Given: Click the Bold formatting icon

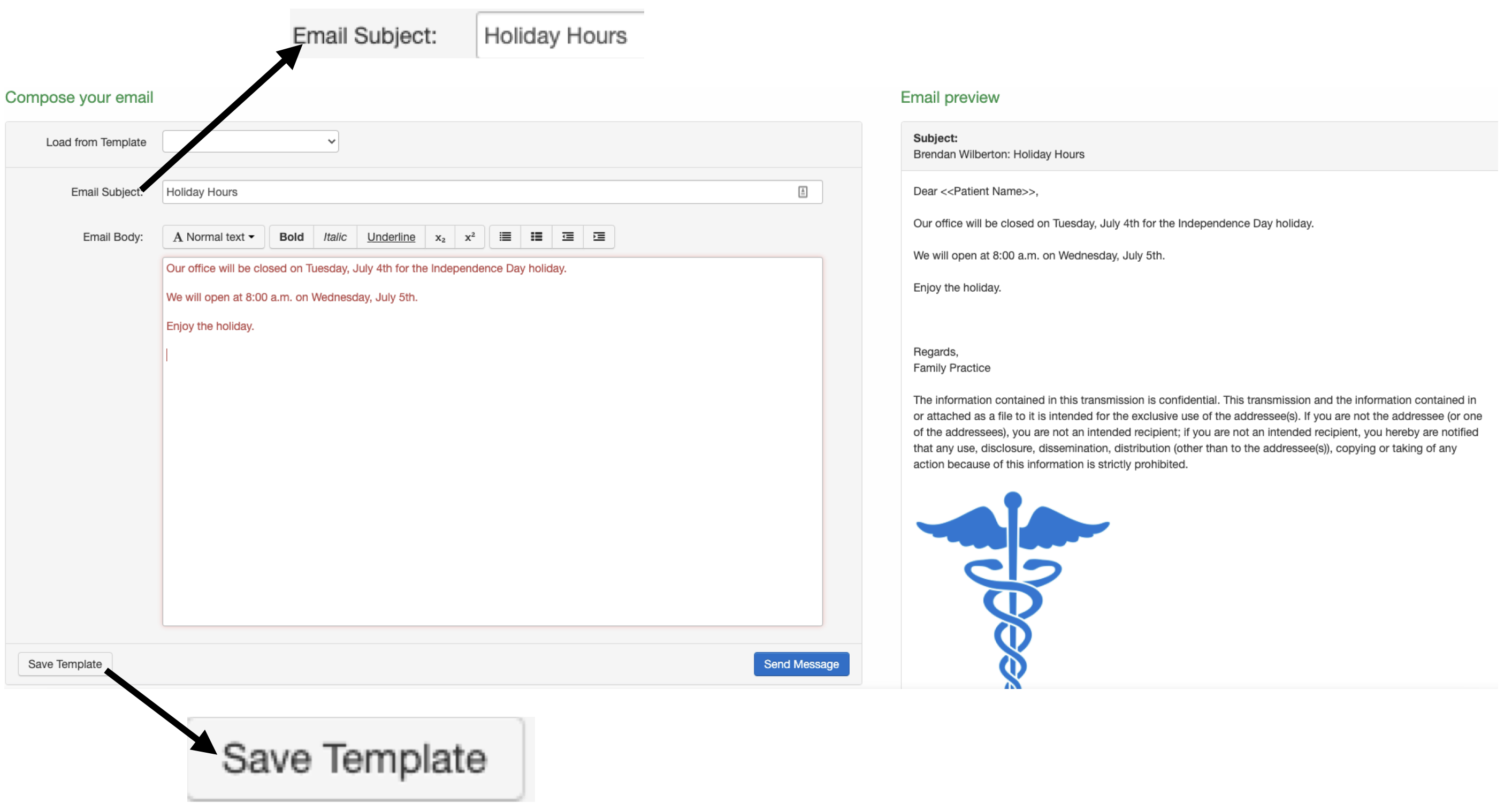Looking at the screenshot, I should [x=293, y=237].
